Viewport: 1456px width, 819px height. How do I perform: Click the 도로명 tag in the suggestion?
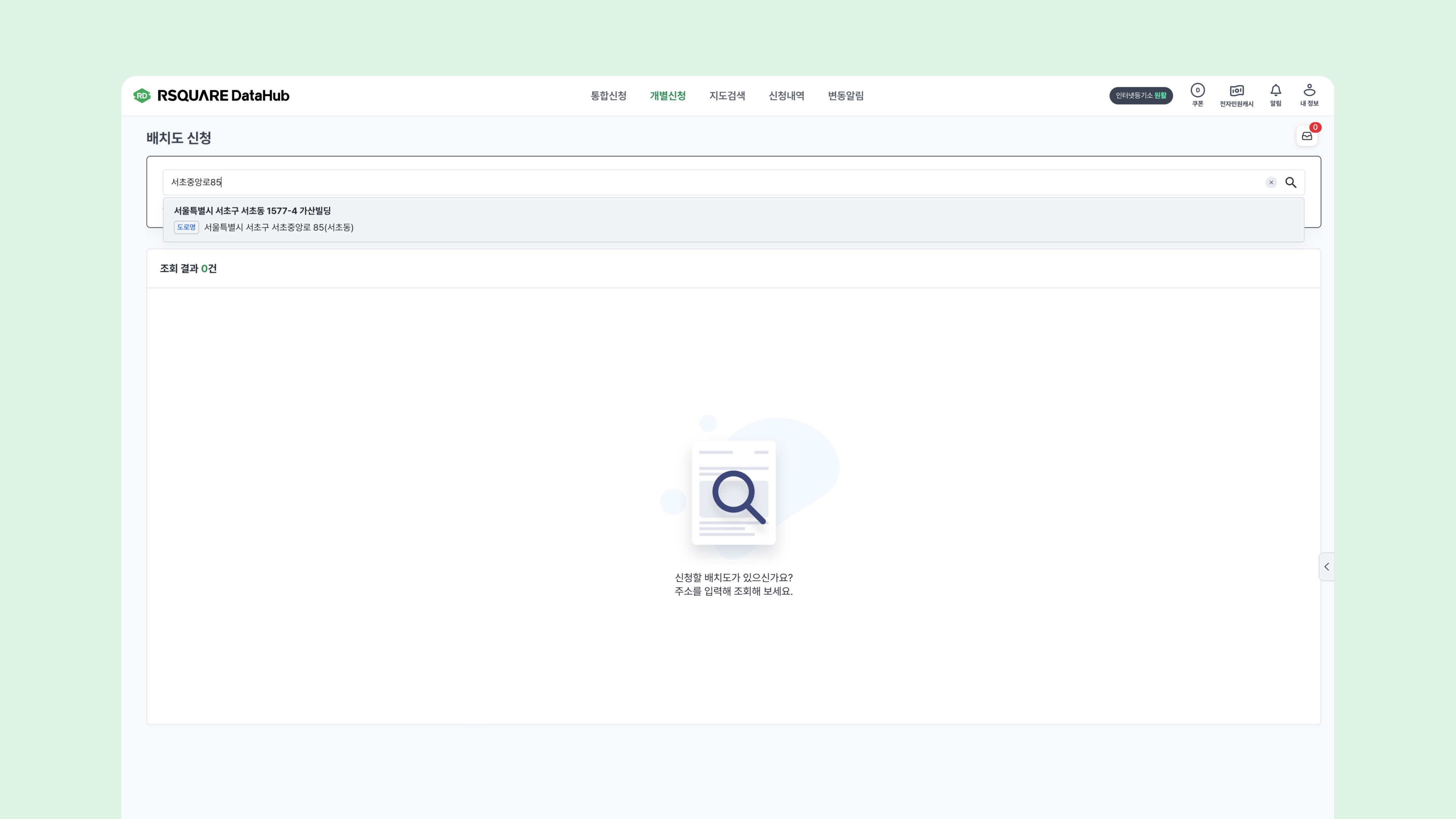point(186,227)
